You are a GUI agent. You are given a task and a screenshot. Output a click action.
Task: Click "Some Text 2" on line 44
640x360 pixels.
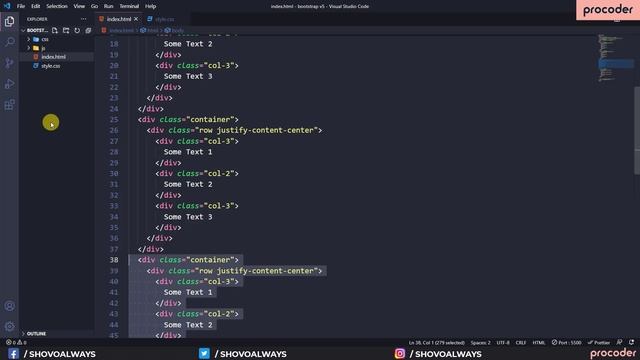(x=188, y=325)
